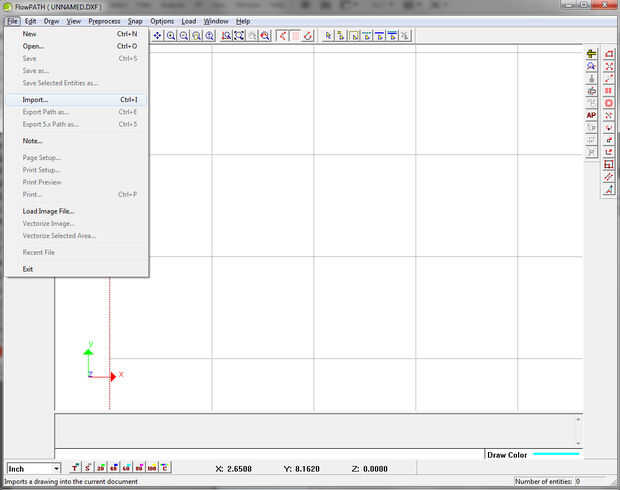620x490 pixels.
Task: Click the red X-shaped icon in right toolbar
Action: pos(609,66)
